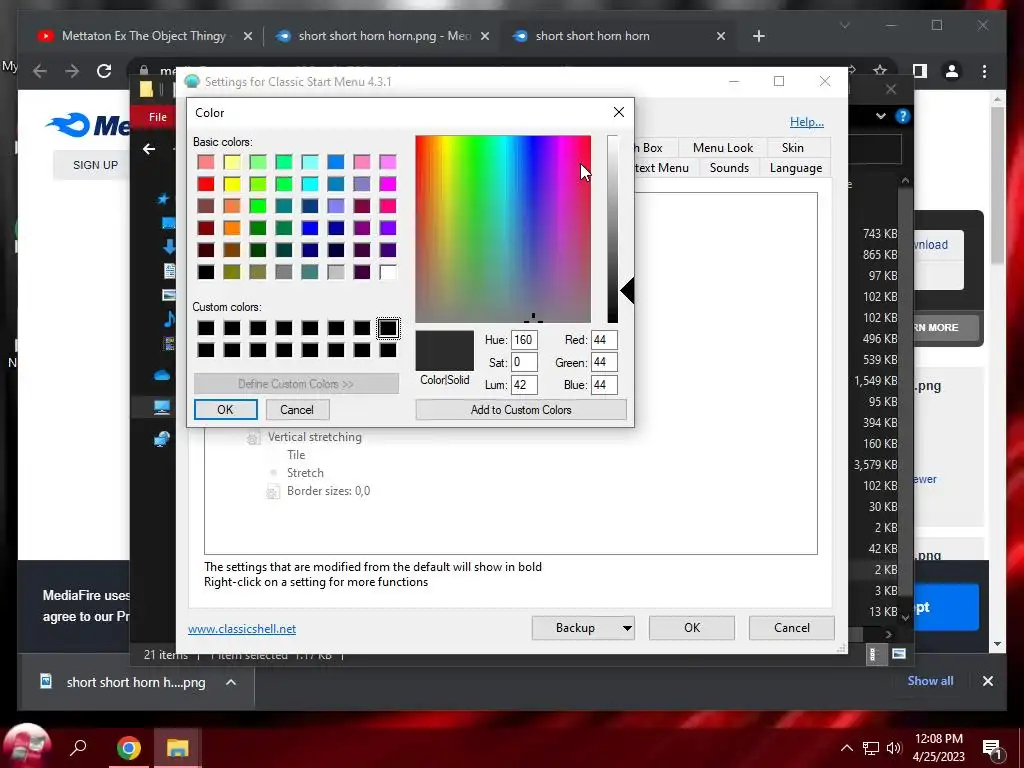Click SIGN UP on MediaFire page
Image resolution: width=1024 pixels, height=768 pixels.
[x=95, y=165]
